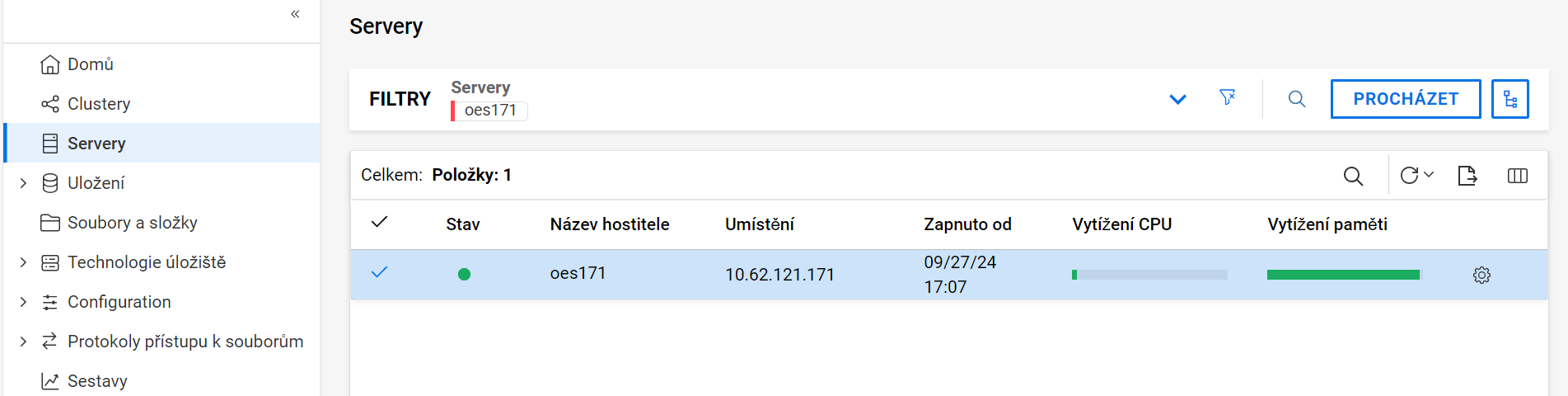Deselect the oes171 row checkmark
This screenshot has width=1568, height=396.
tap(379, 273)
